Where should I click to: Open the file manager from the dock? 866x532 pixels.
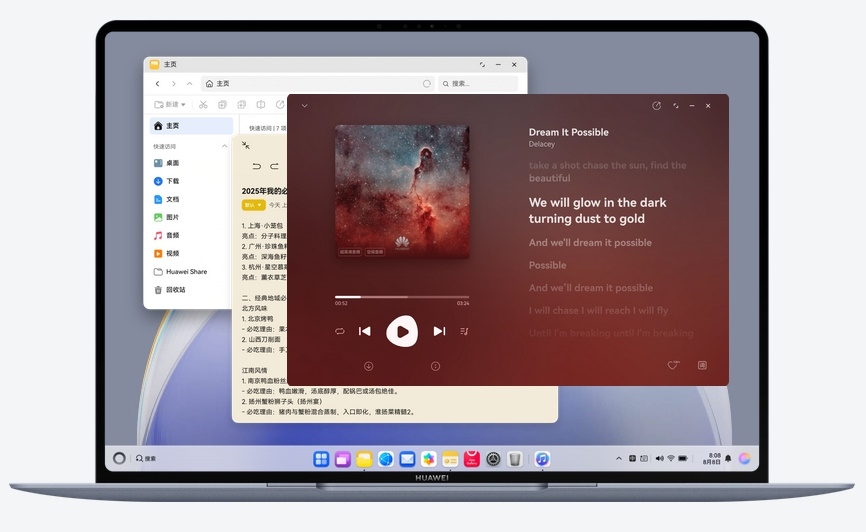[x=364, y=459]
